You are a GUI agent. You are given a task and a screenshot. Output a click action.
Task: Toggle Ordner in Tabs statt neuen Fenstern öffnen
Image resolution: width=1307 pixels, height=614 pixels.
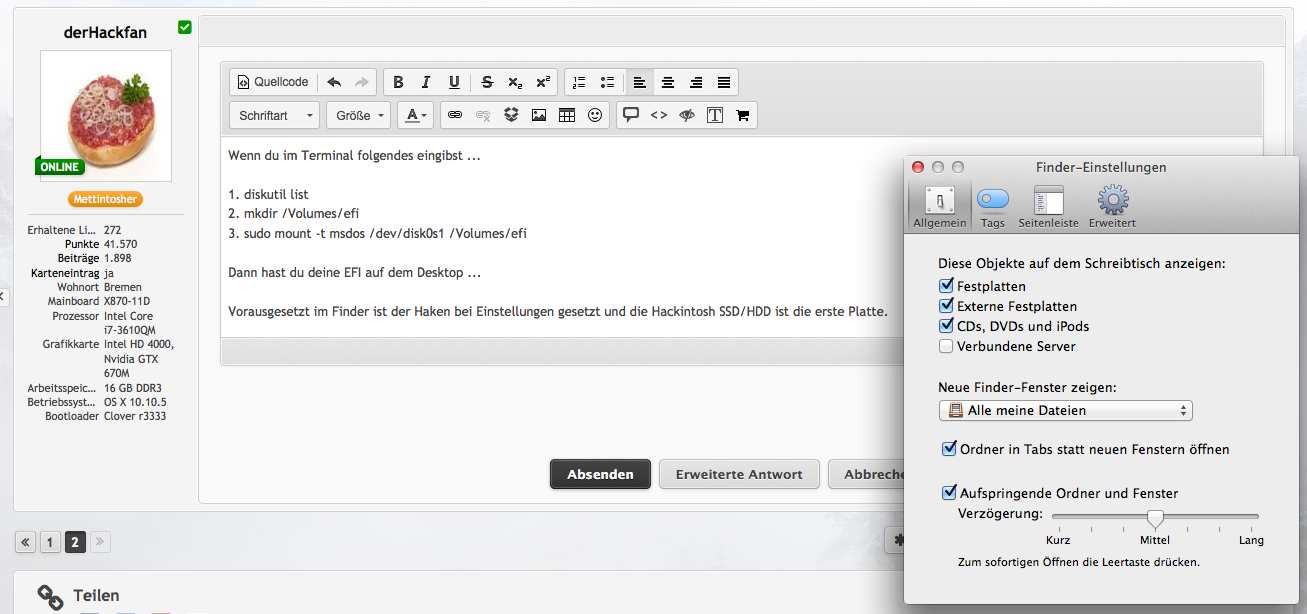949,449
